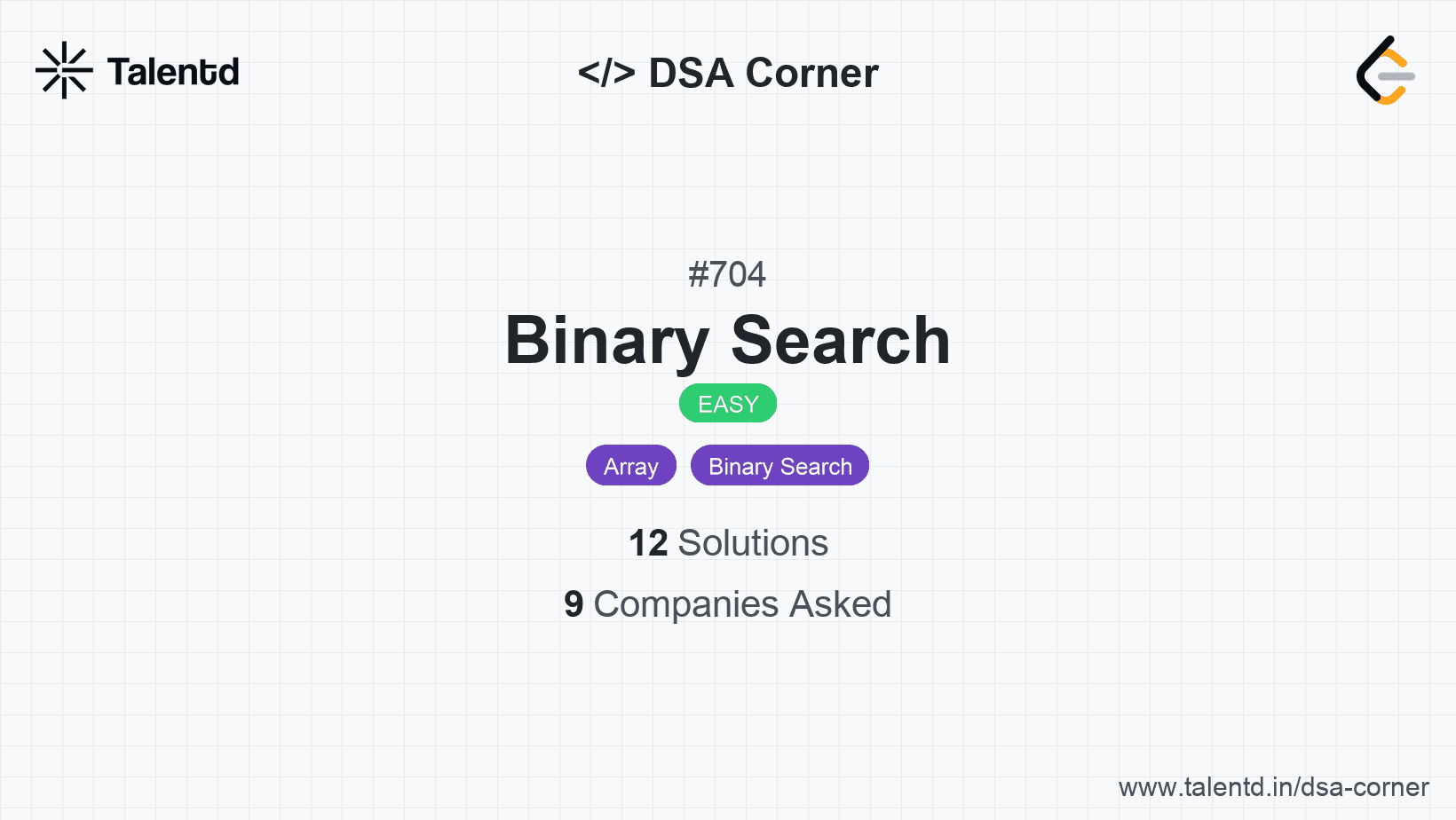1456x820 pixels.
Task: Open the "Companies Asked" text
Action: click(x=742, y=604)
